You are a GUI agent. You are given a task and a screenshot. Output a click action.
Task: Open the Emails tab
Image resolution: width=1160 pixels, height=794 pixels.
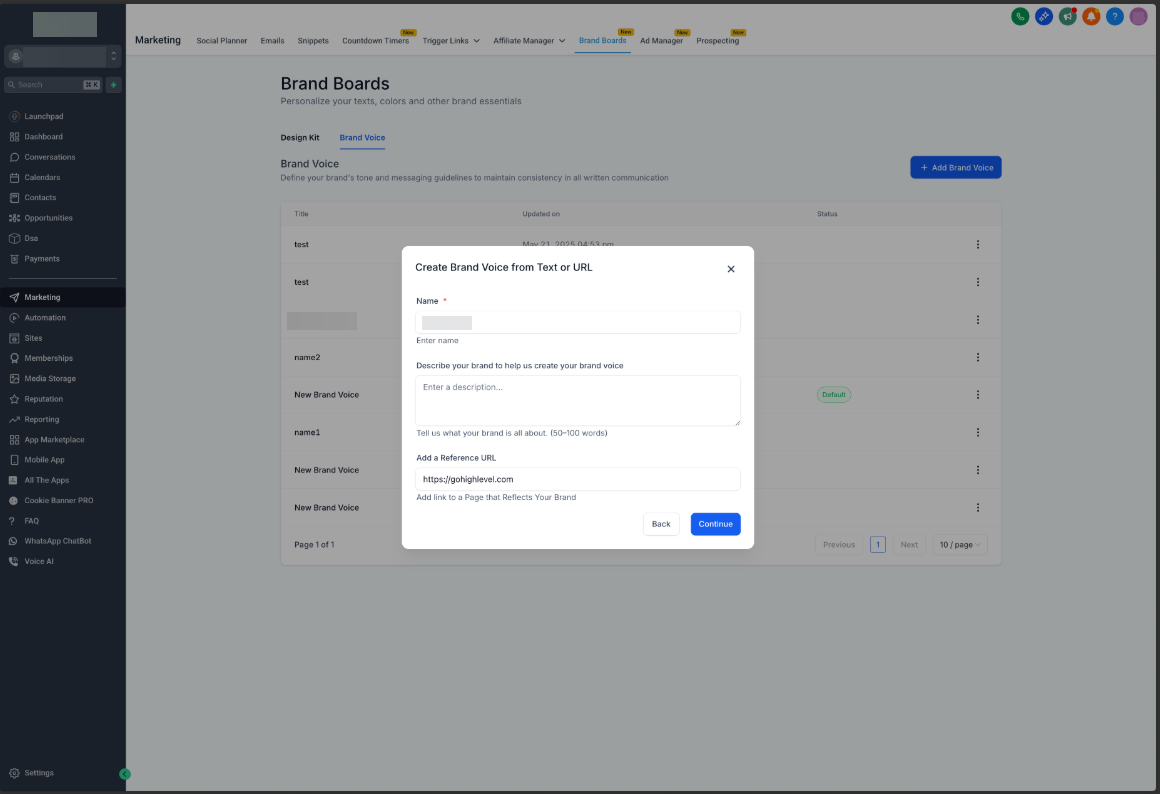pos(272,41)
